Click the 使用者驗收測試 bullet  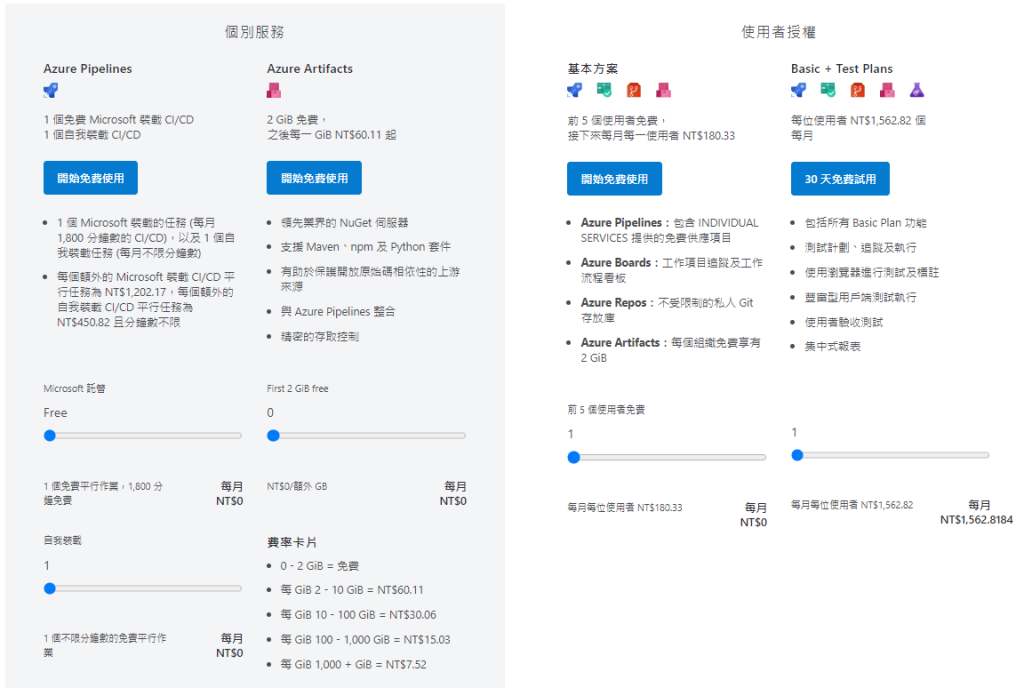844,322
